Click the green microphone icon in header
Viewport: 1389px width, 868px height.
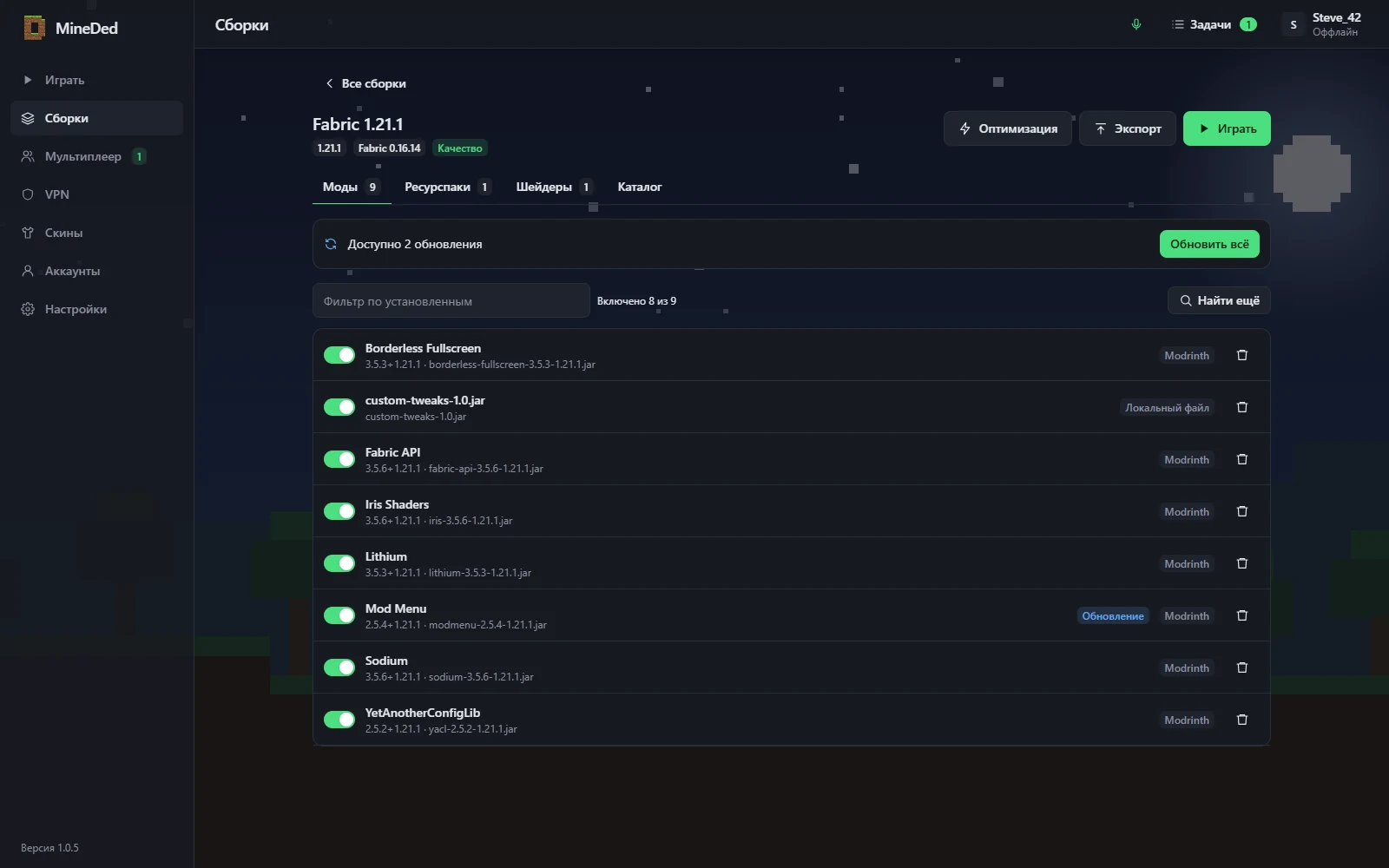(1136, 24)
